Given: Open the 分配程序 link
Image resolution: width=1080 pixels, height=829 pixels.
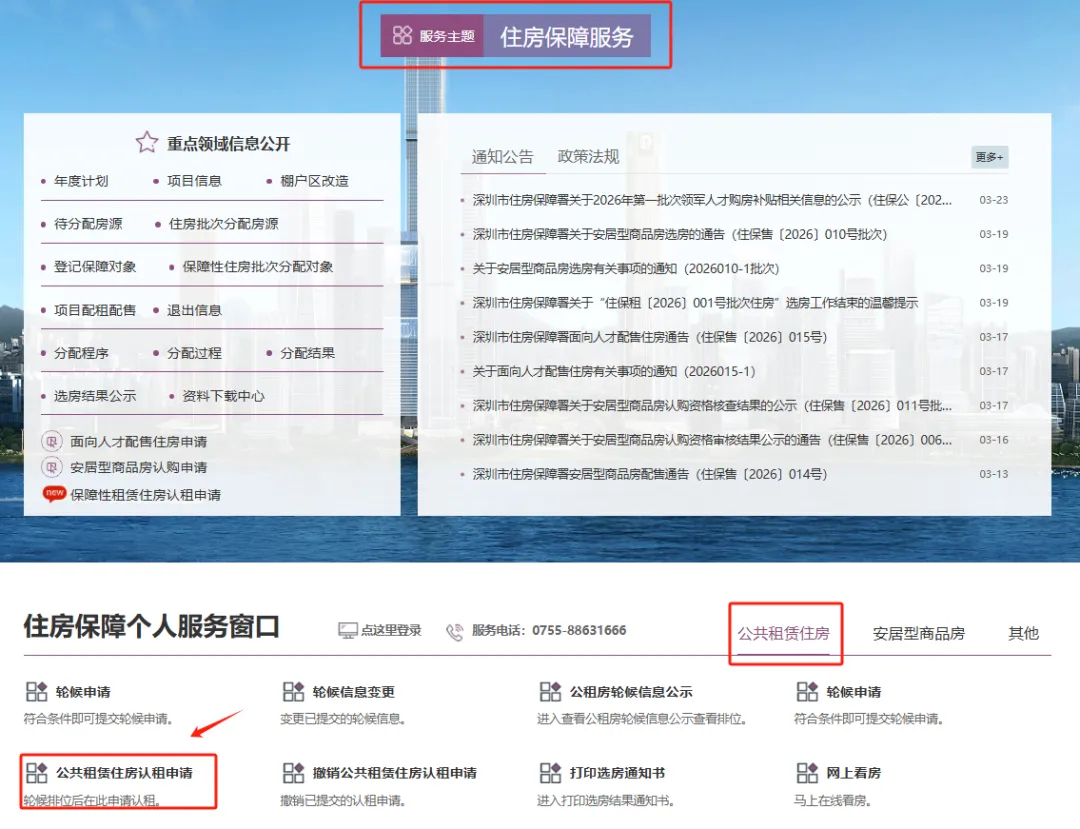Looking at the screenshot, I should [81, 353].
